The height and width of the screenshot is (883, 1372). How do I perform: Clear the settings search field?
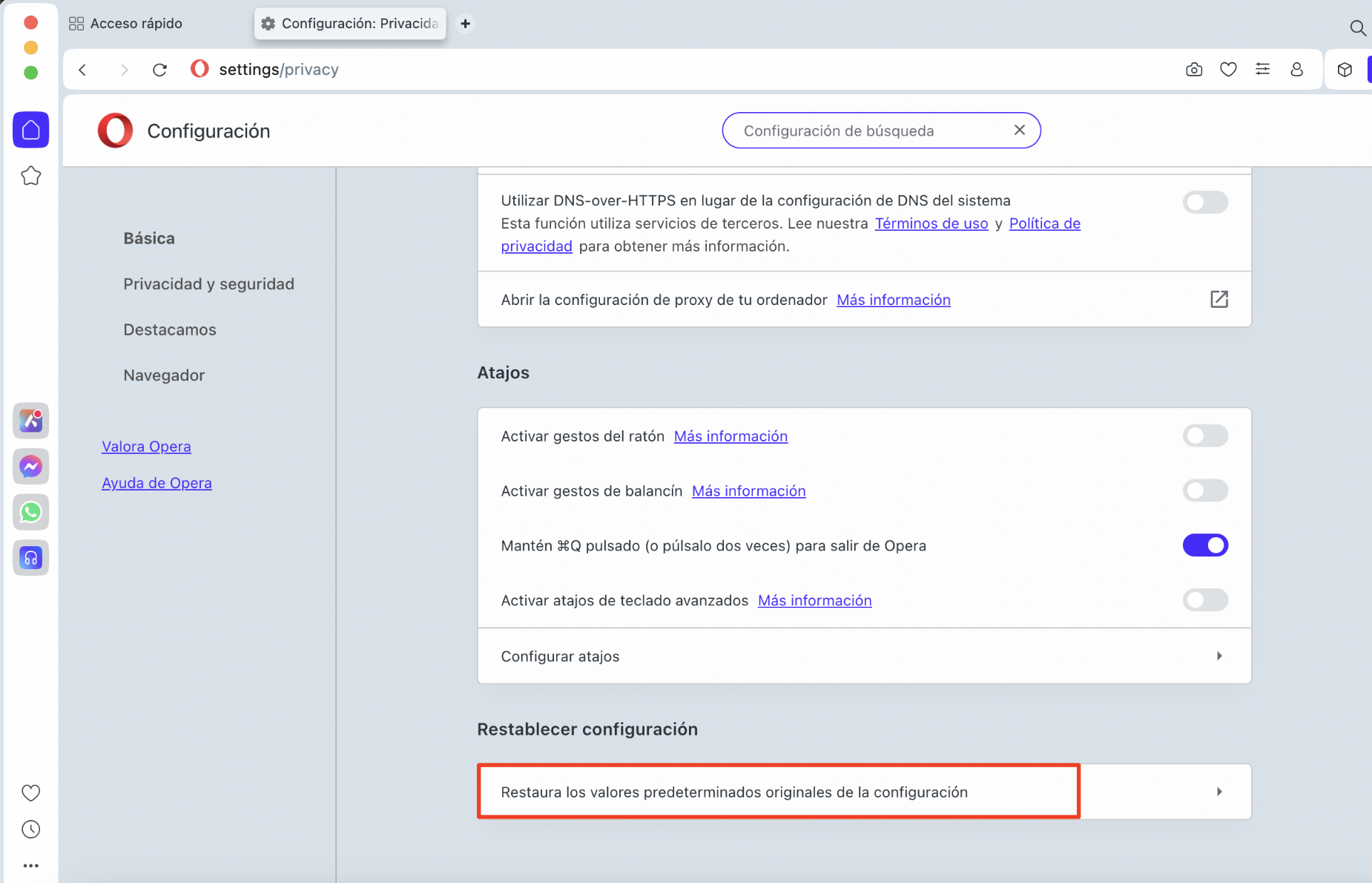point(1020,130)
